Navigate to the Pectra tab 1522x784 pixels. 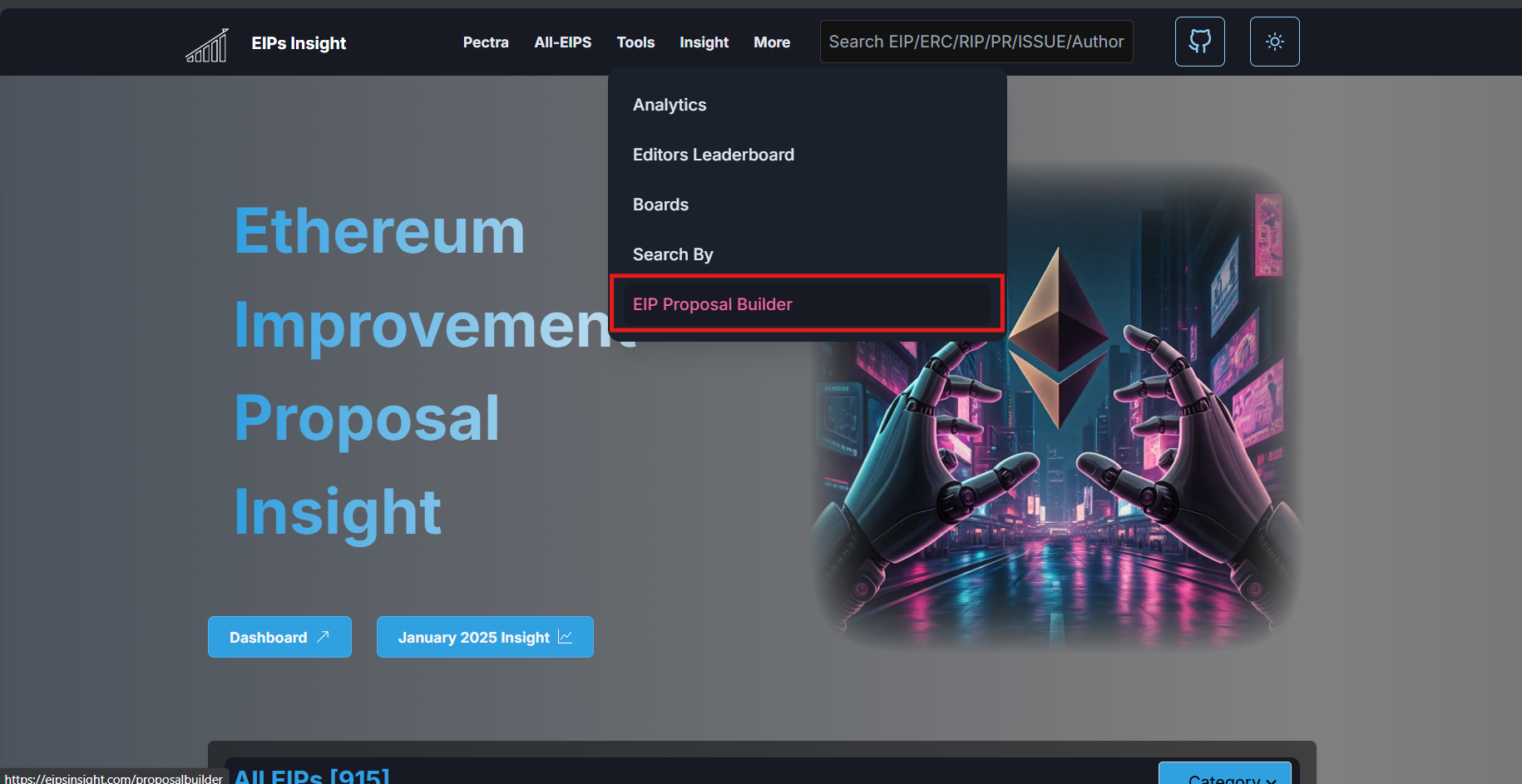pyautogui.click(x=486, y=42)
